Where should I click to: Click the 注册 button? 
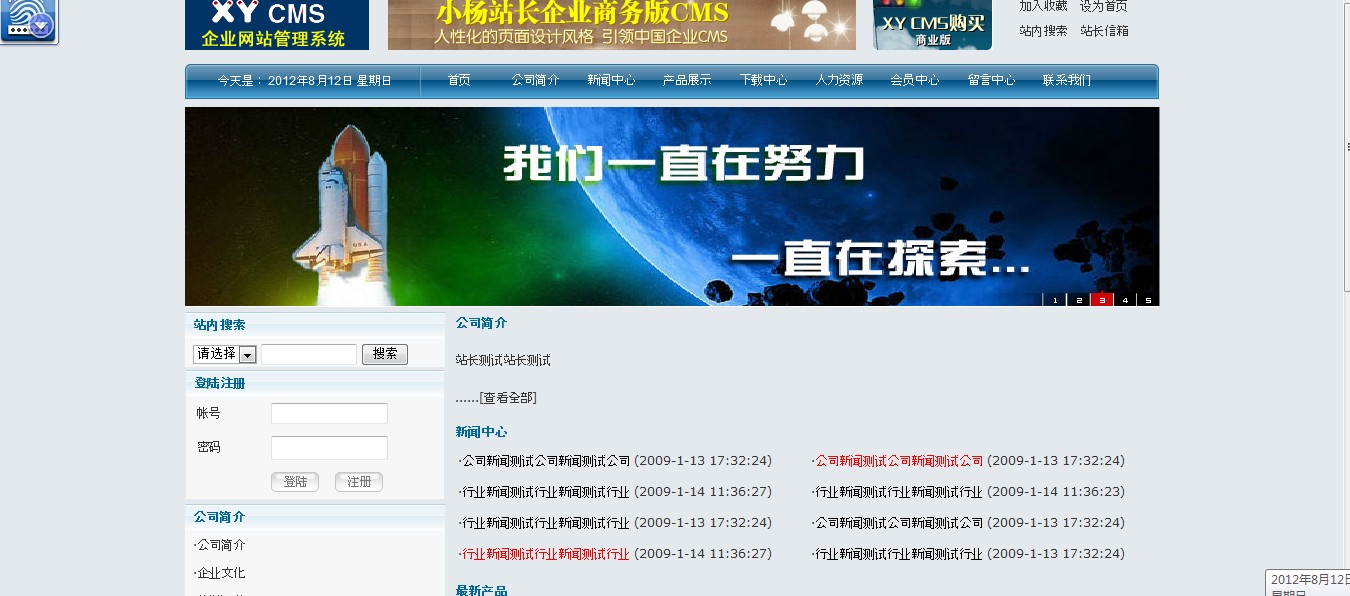pos(359,482)
